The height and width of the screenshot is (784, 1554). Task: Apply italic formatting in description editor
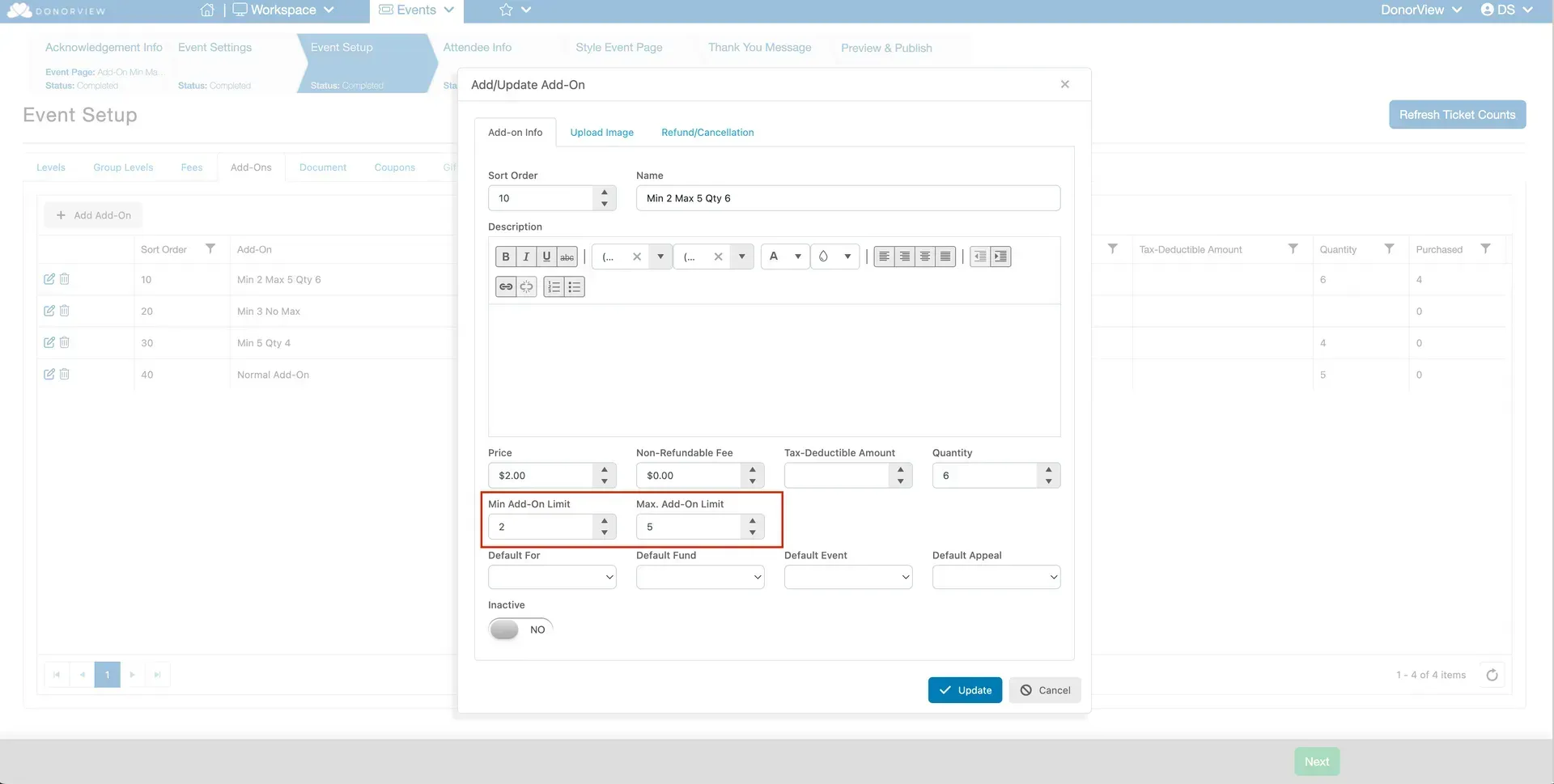(x=526, y=256)
